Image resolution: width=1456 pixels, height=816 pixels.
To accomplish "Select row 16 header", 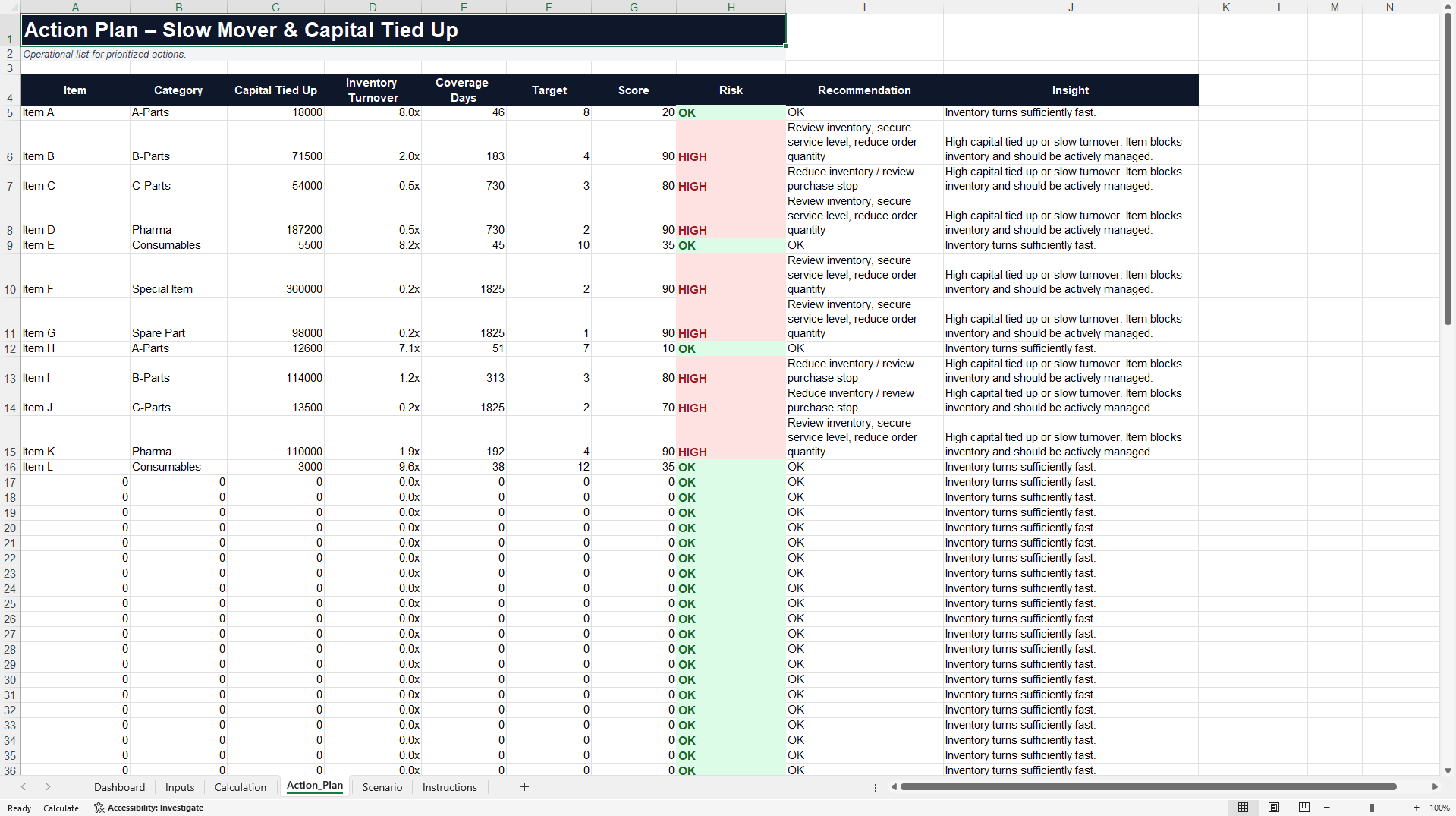I will tap(10, 468).
